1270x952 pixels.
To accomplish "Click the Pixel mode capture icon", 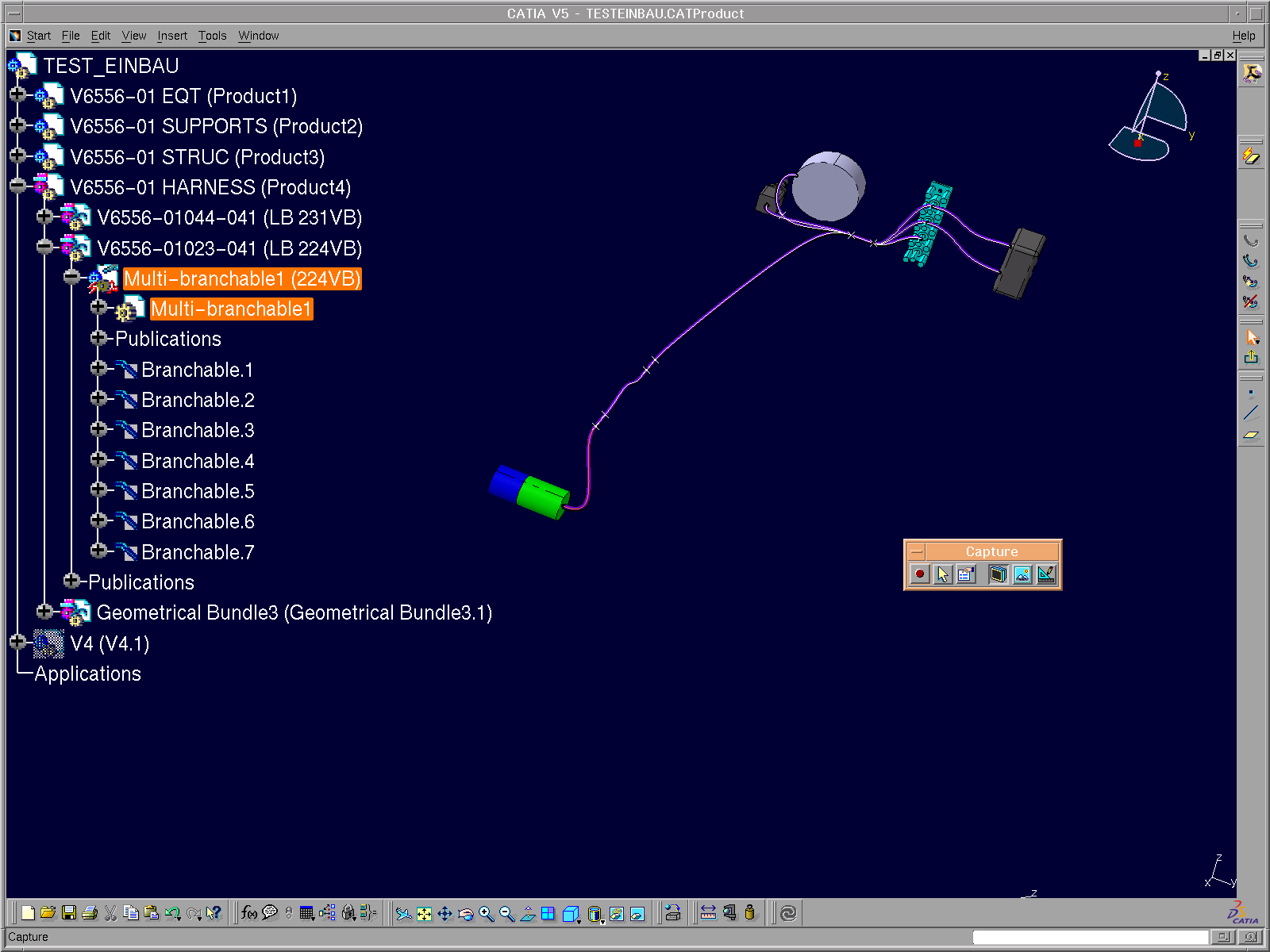I will (x=1022, y=574).
